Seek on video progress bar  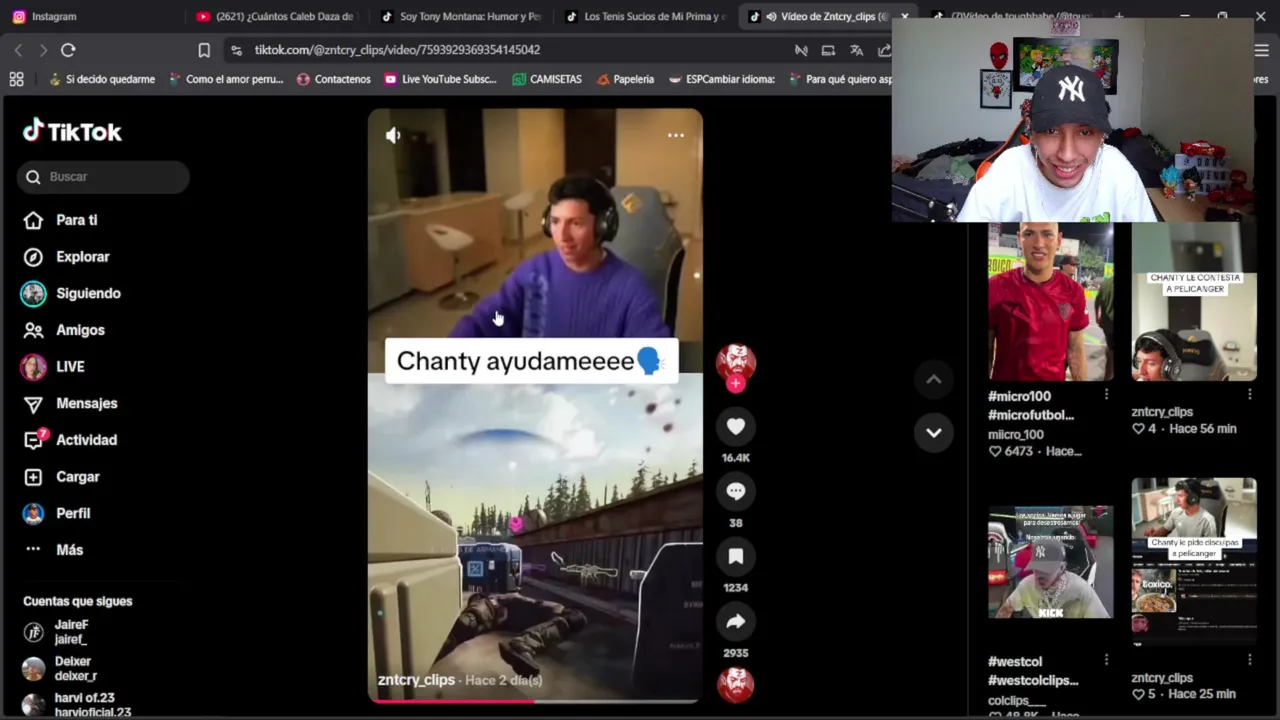(x=535, y=701)
